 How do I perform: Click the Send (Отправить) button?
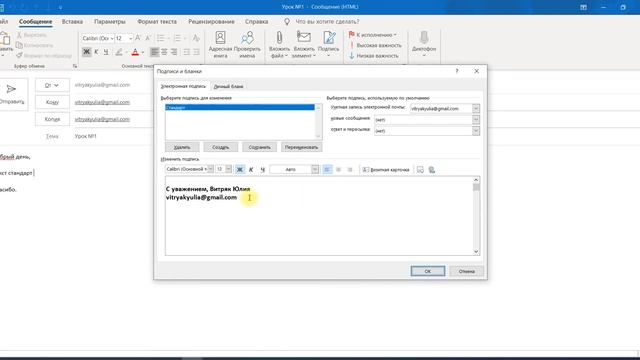pos(11,94)
